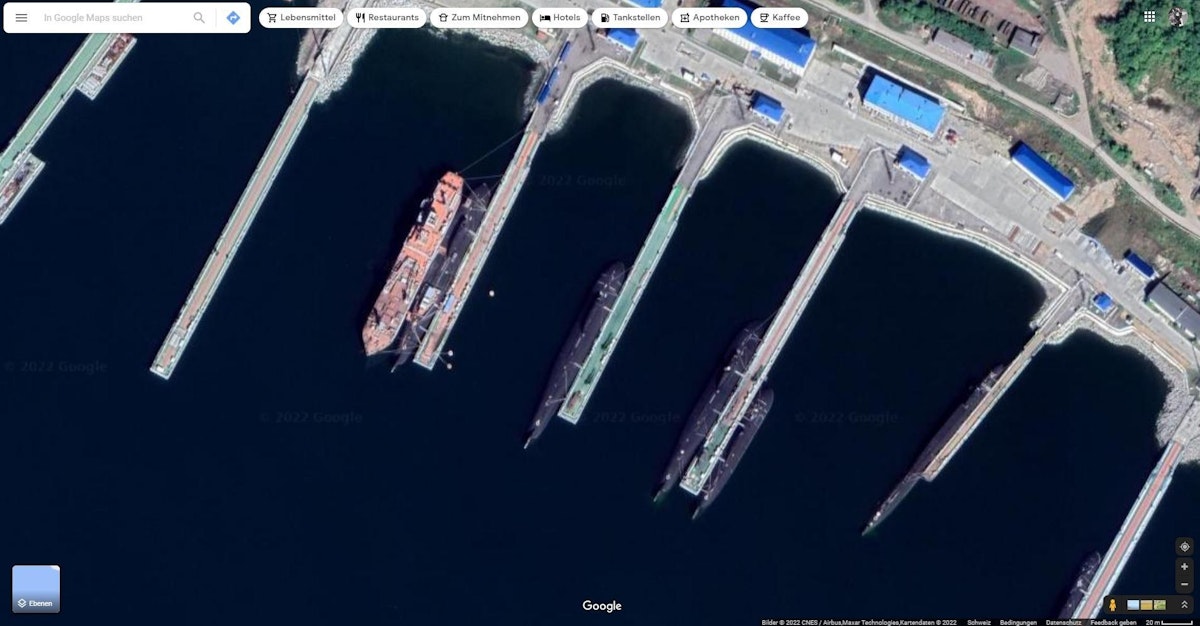Filter by Lebensmittel category
The width and height of the screenshot is (1200, 626).
coord(301,18)
